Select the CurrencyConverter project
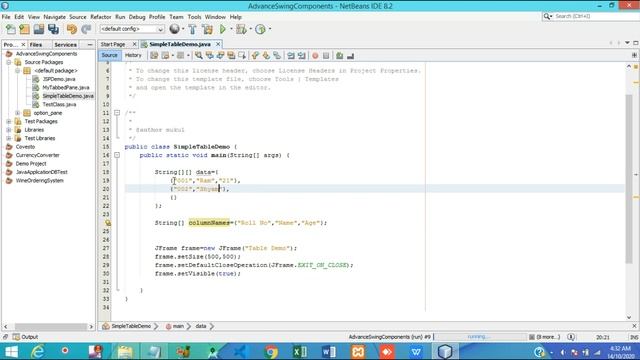The height and width of the screenshot is (360, 640). point(37,155)
